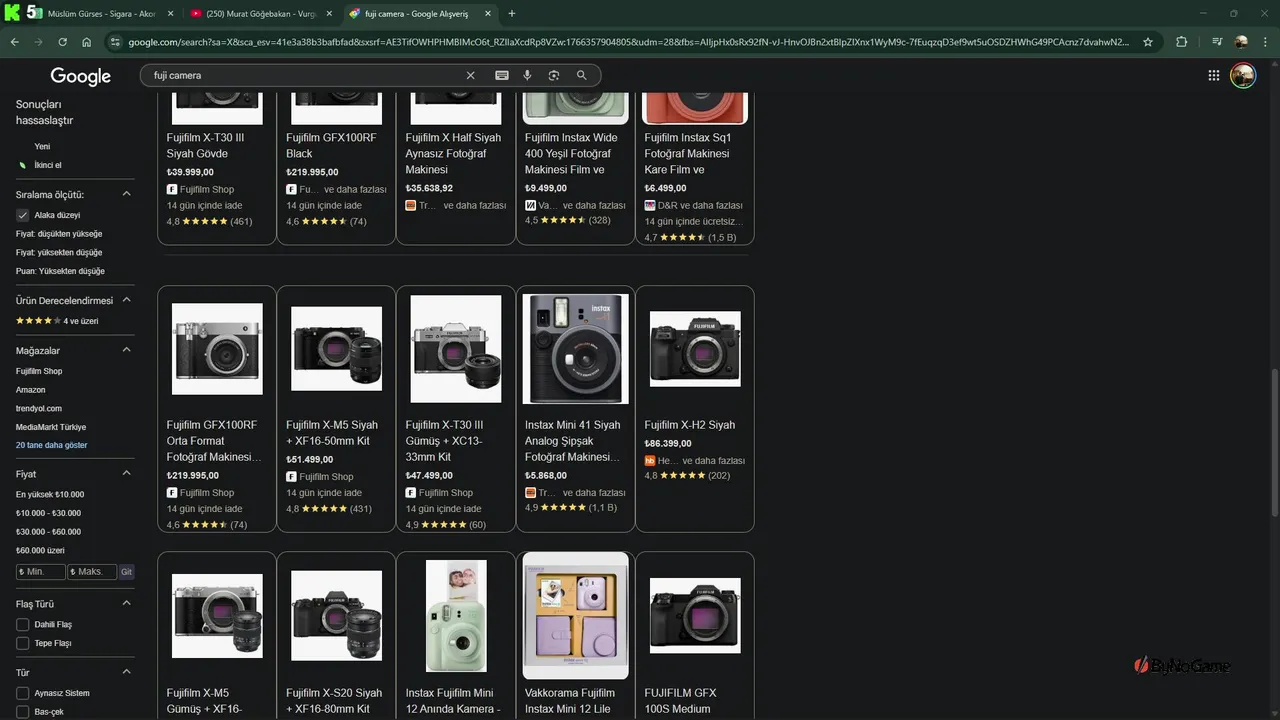Viewport: 1280px width, 720px height.
Task: Select price range ₺30.000 - ₺60.000
Action: 48,532
